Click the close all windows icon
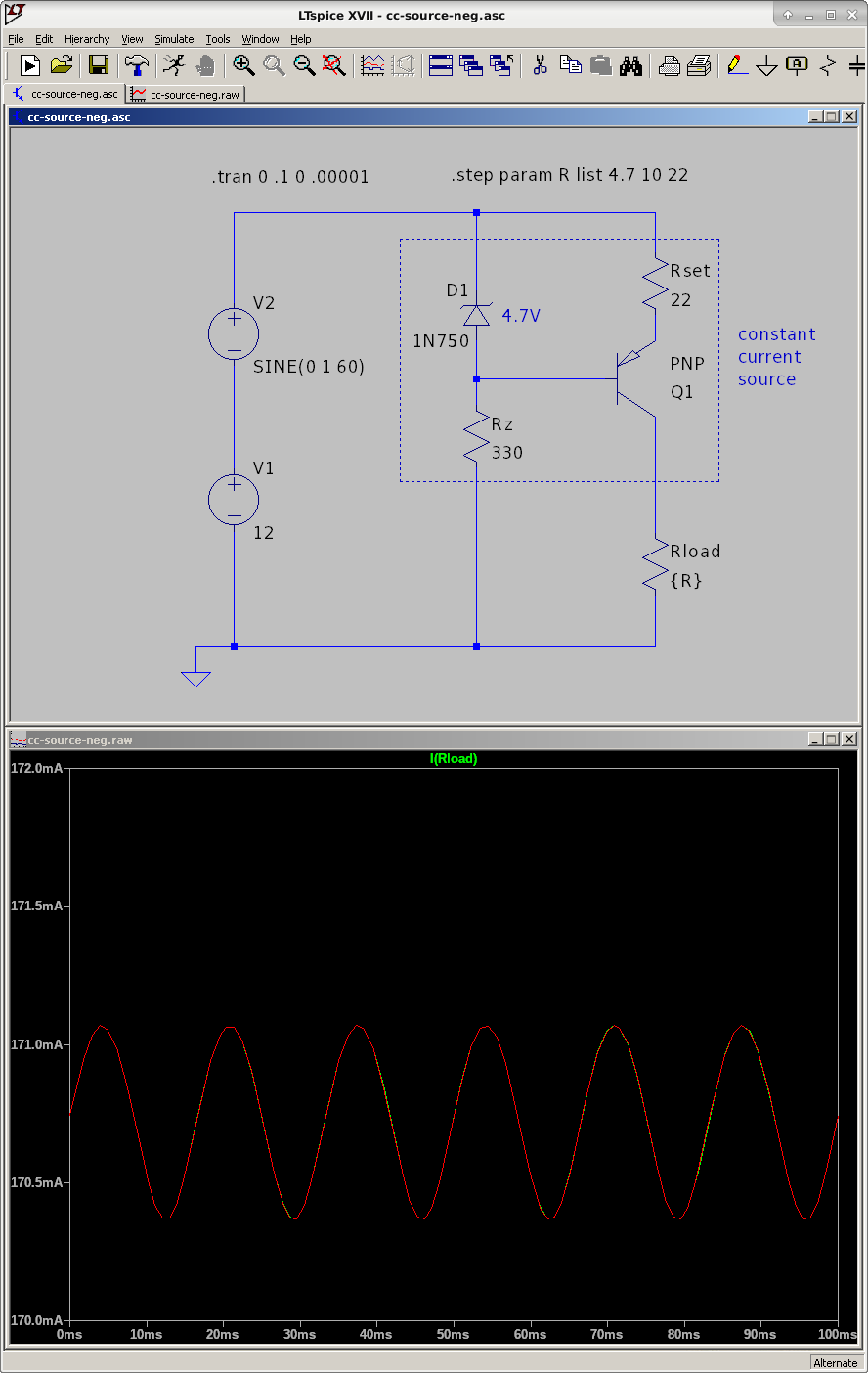Image resolution: width=868 pixels, height=1373 pixels. [x=501, y=66]
